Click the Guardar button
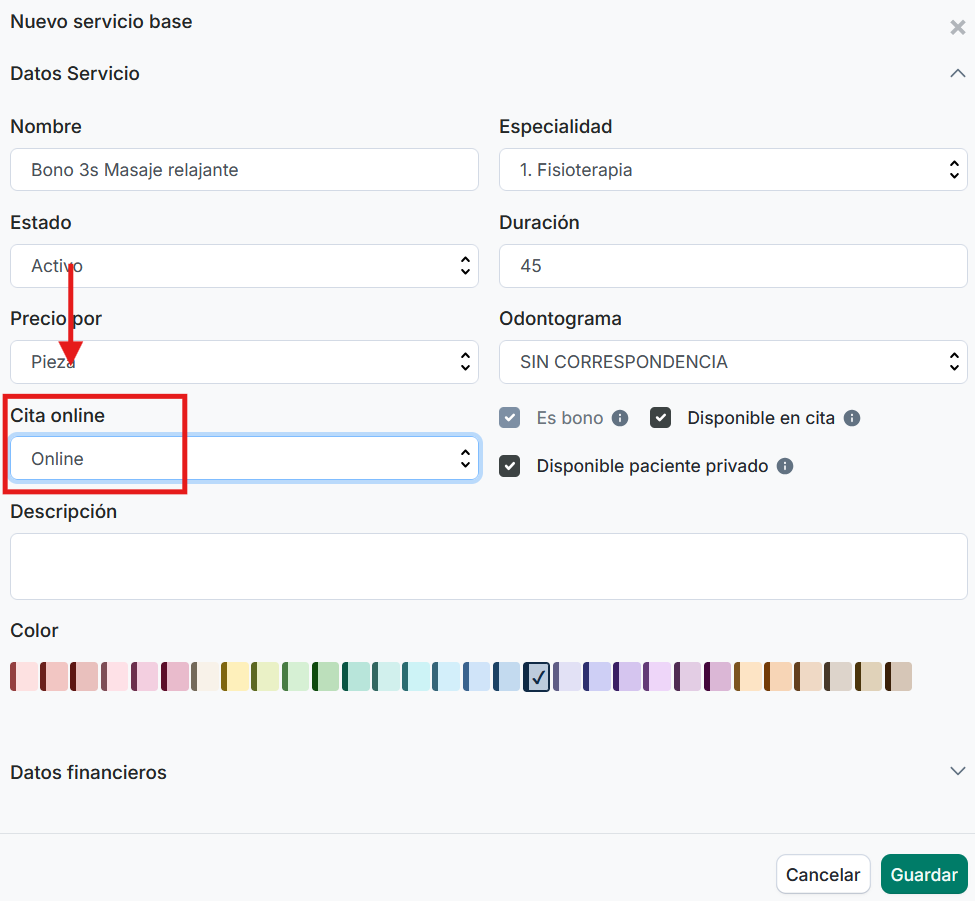The height and width of the screenshot is (901, 975). [x=923, y=874]
